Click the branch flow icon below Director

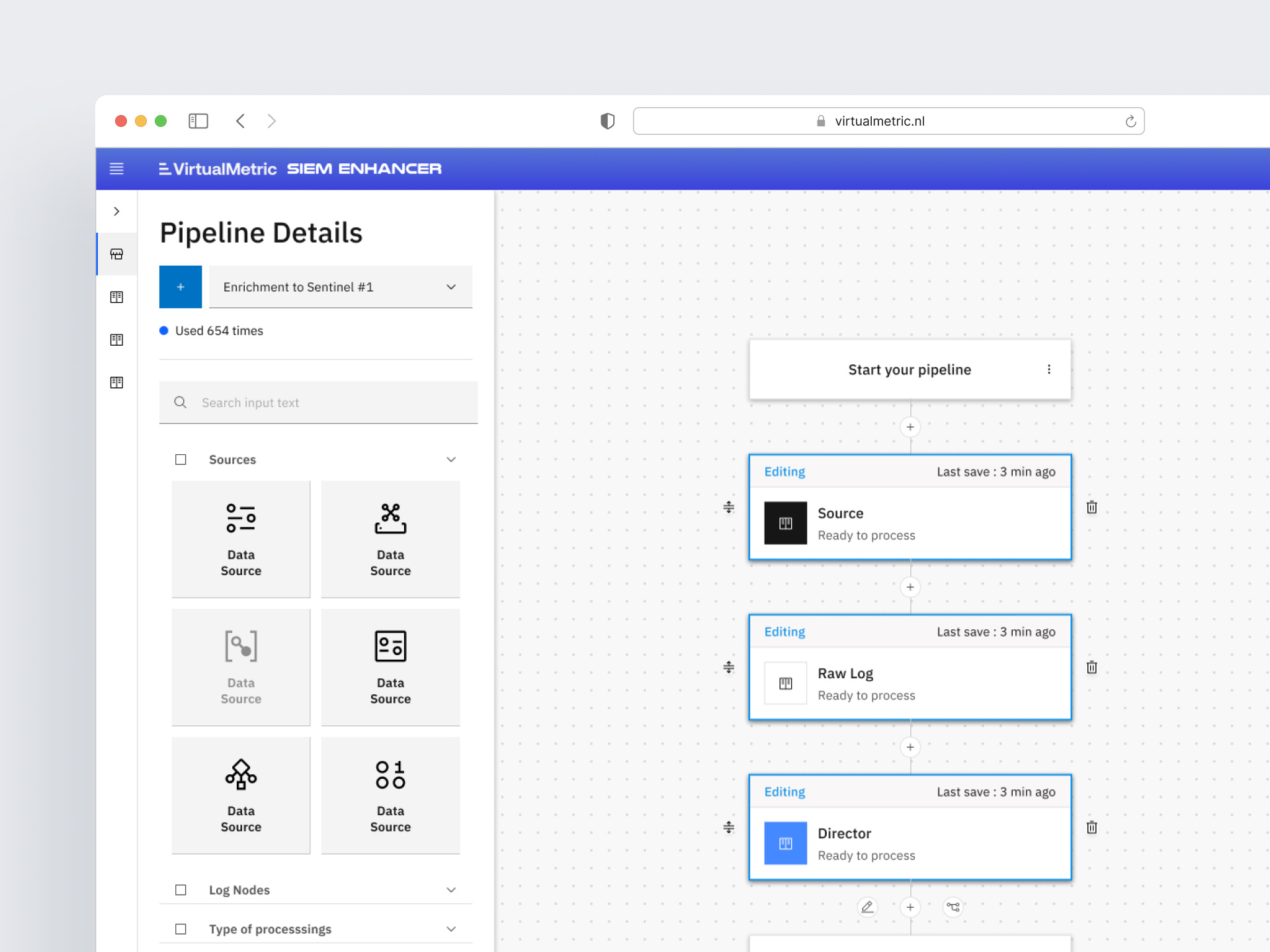953,907
